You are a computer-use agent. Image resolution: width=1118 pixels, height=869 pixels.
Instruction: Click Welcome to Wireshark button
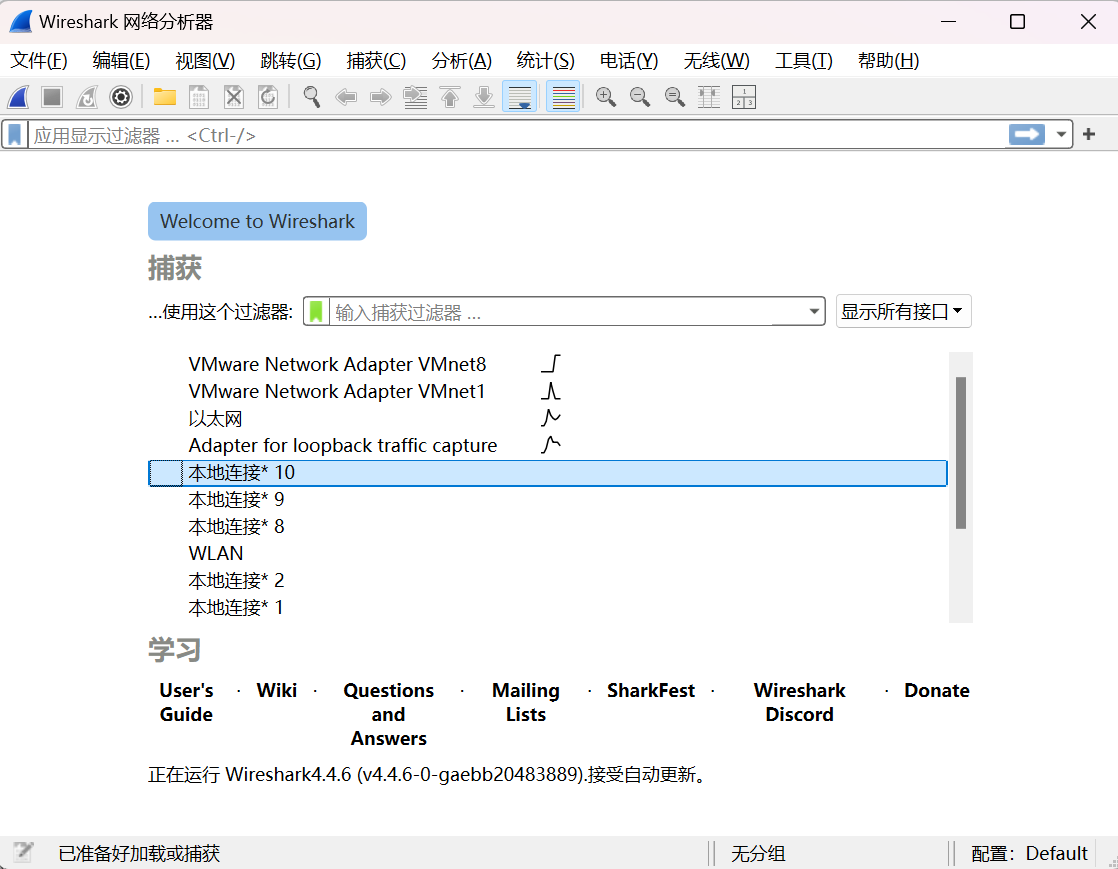257,221
